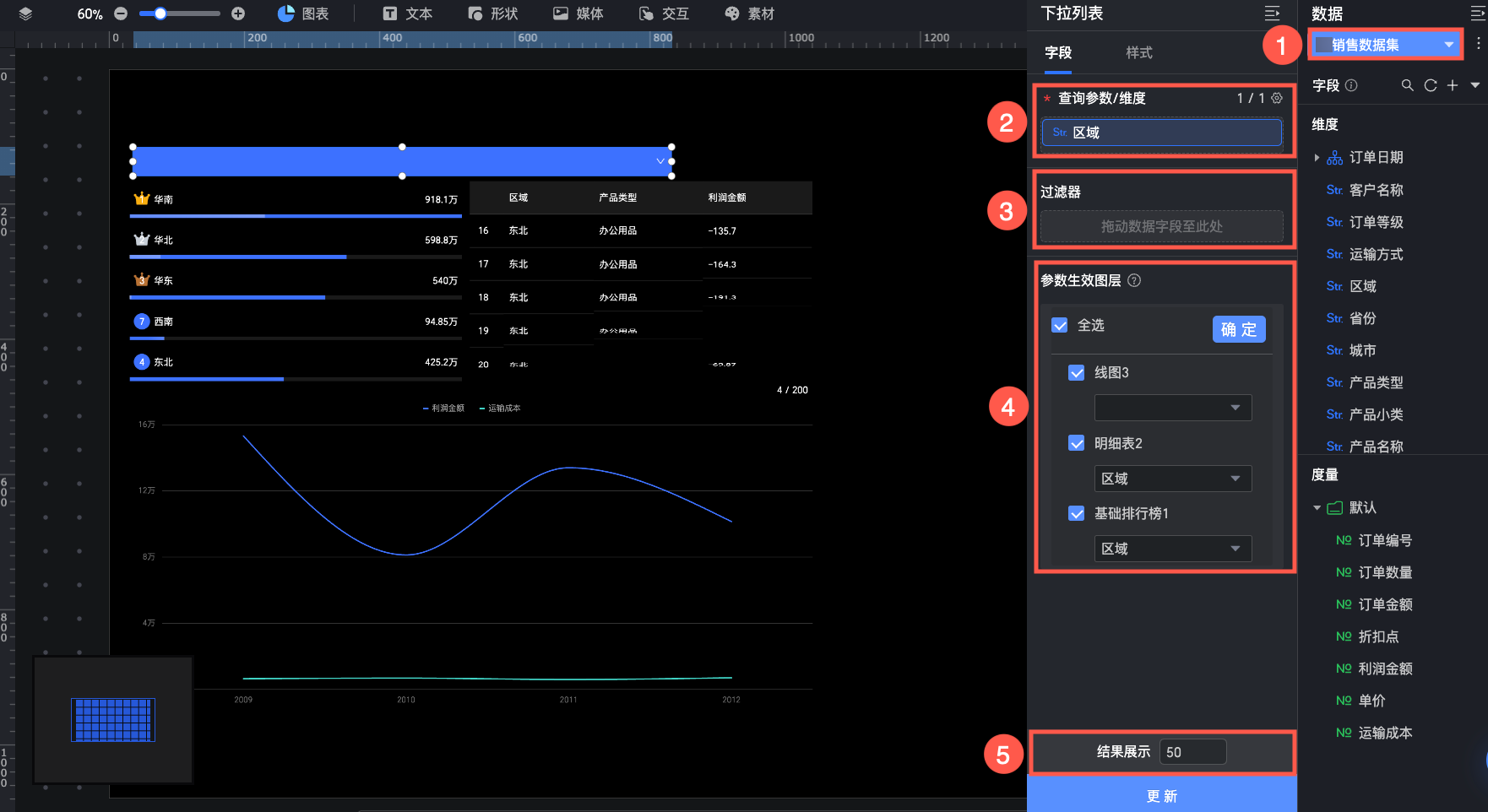Switch to the 样式 tab
Image resolution: width=1488 pixels, height=812 pixels.
pyautogui.click(x=1139, y=52)
